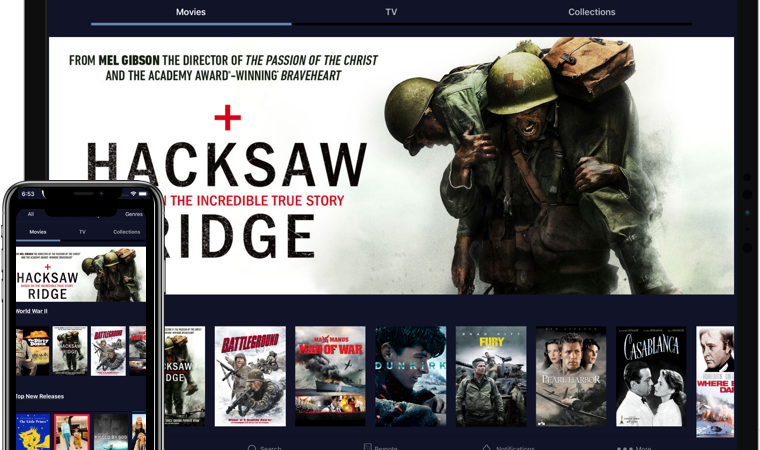Tap the Search icon in the tablet bottom bar
This screenshot has height=450, width=760.
(x=252, y=448)
